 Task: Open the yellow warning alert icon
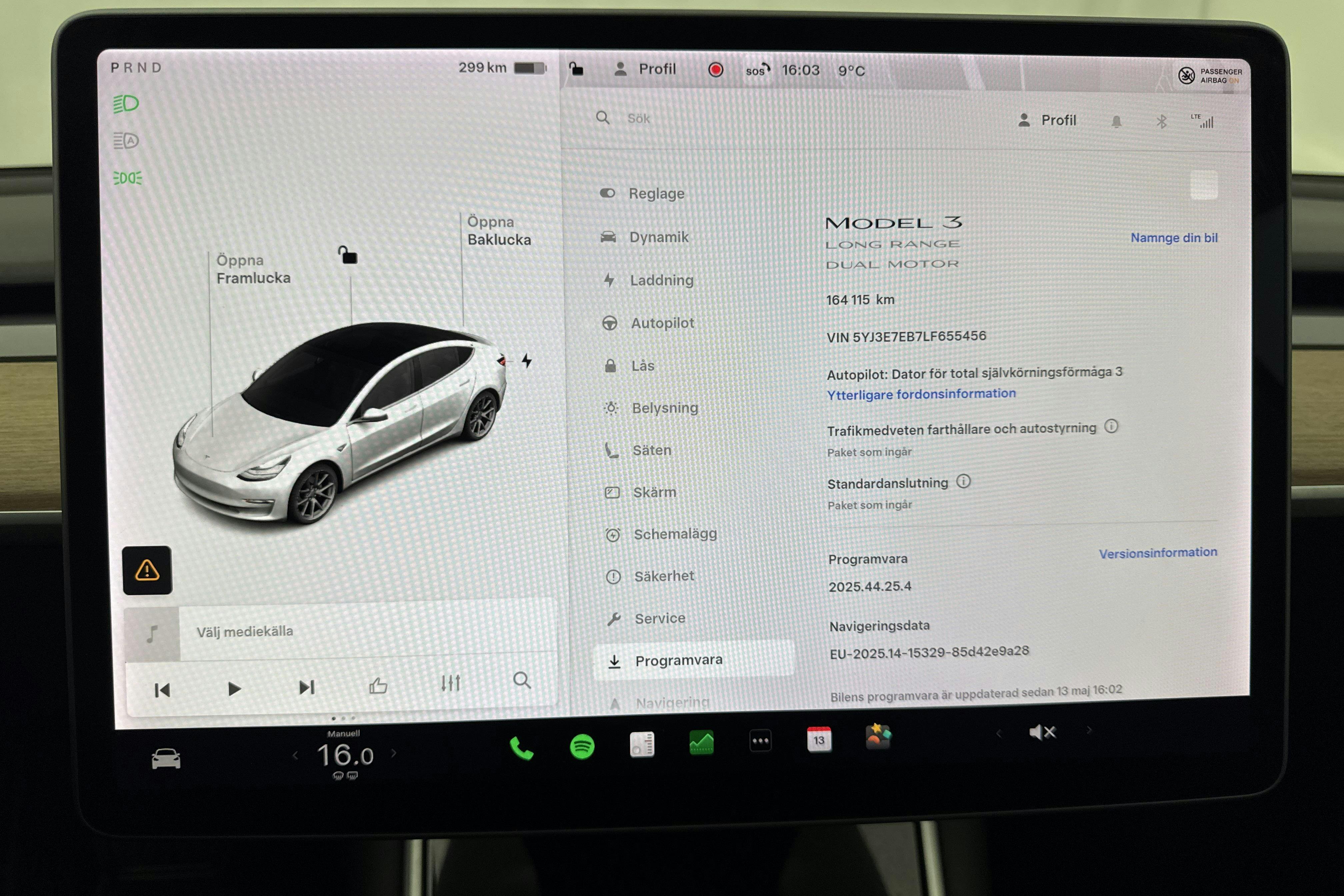pos(147,570)
